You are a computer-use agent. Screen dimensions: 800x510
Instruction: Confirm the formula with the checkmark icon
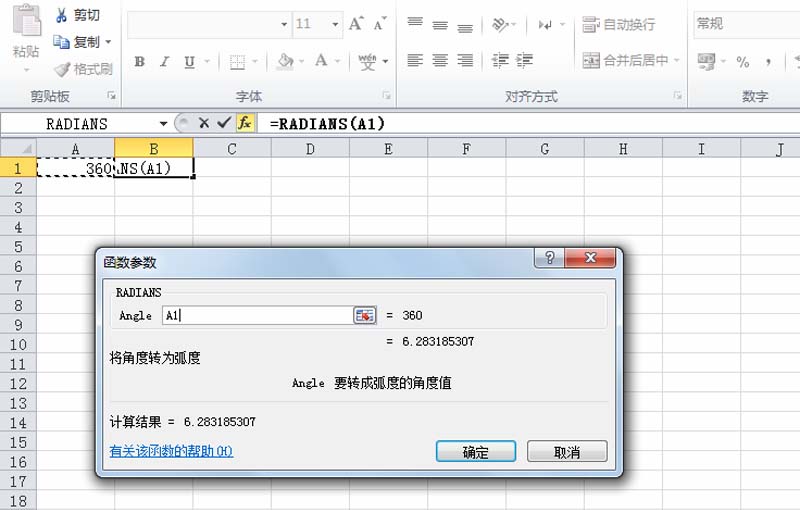[x=224, y=123]
